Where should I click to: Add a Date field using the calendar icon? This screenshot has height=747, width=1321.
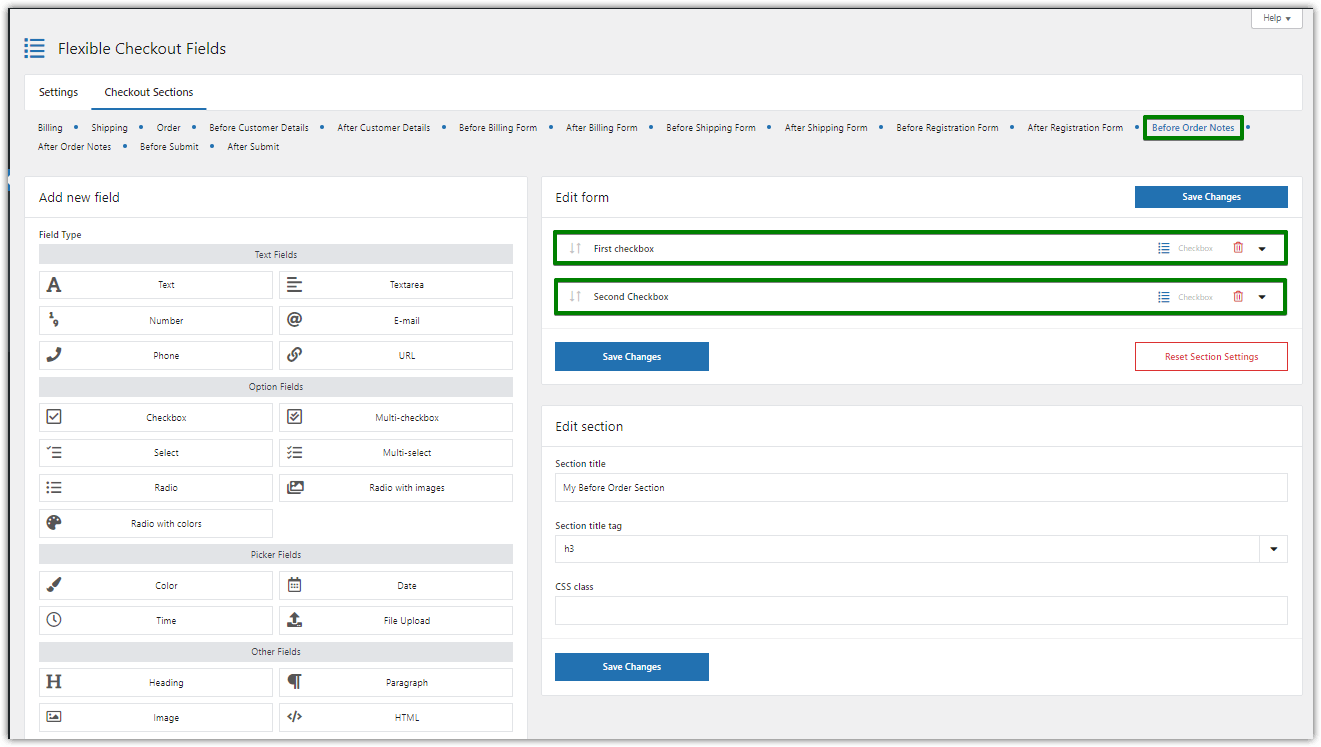click(295, 585)
